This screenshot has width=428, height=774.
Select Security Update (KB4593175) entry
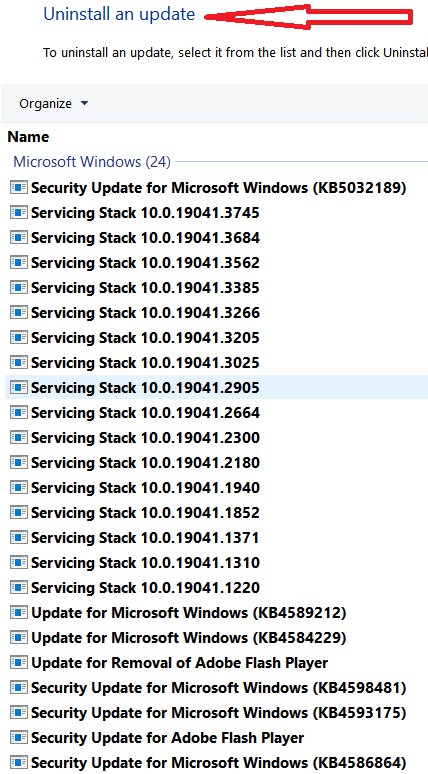tap(218, 712)
